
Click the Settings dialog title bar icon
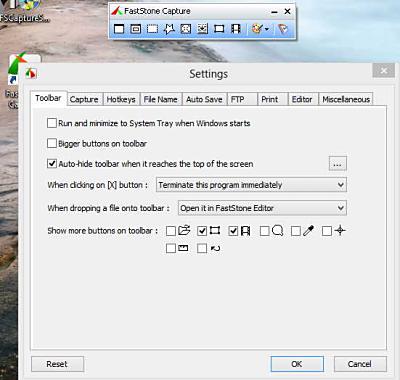[31, 73]
